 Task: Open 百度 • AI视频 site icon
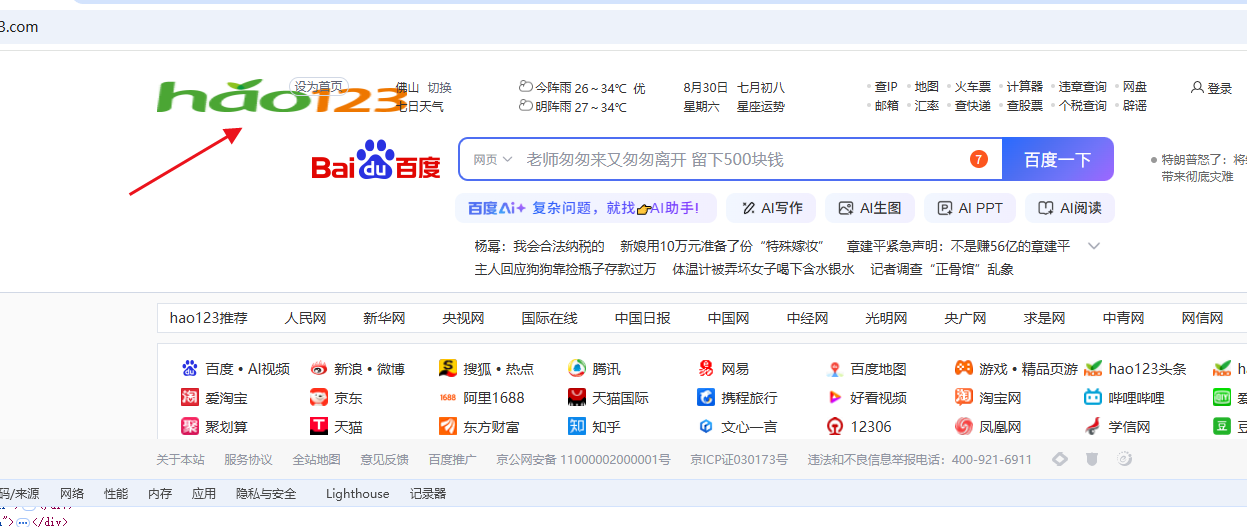[190, 369]
